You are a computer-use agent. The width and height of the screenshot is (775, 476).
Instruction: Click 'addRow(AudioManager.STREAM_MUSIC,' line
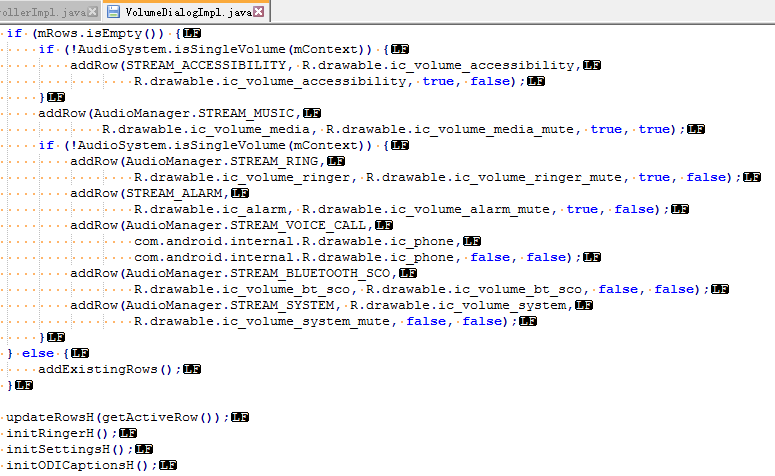tap(170, 114)
